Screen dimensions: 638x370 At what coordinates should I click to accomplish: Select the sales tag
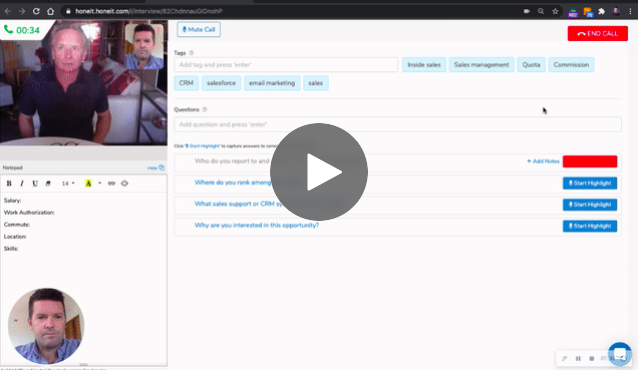tap(315, 83)
